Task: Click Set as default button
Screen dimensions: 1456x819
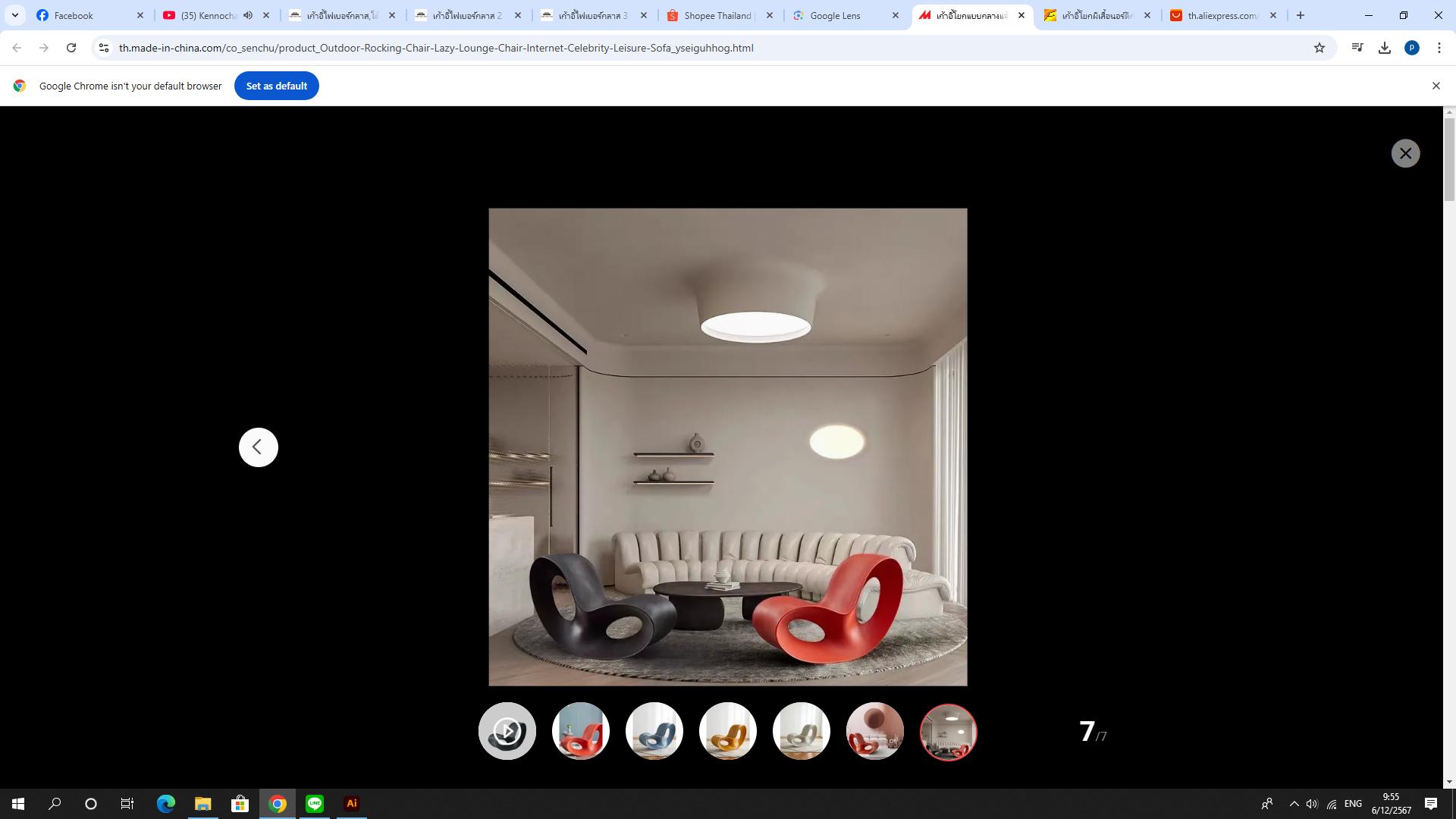Action: [276, 86]
